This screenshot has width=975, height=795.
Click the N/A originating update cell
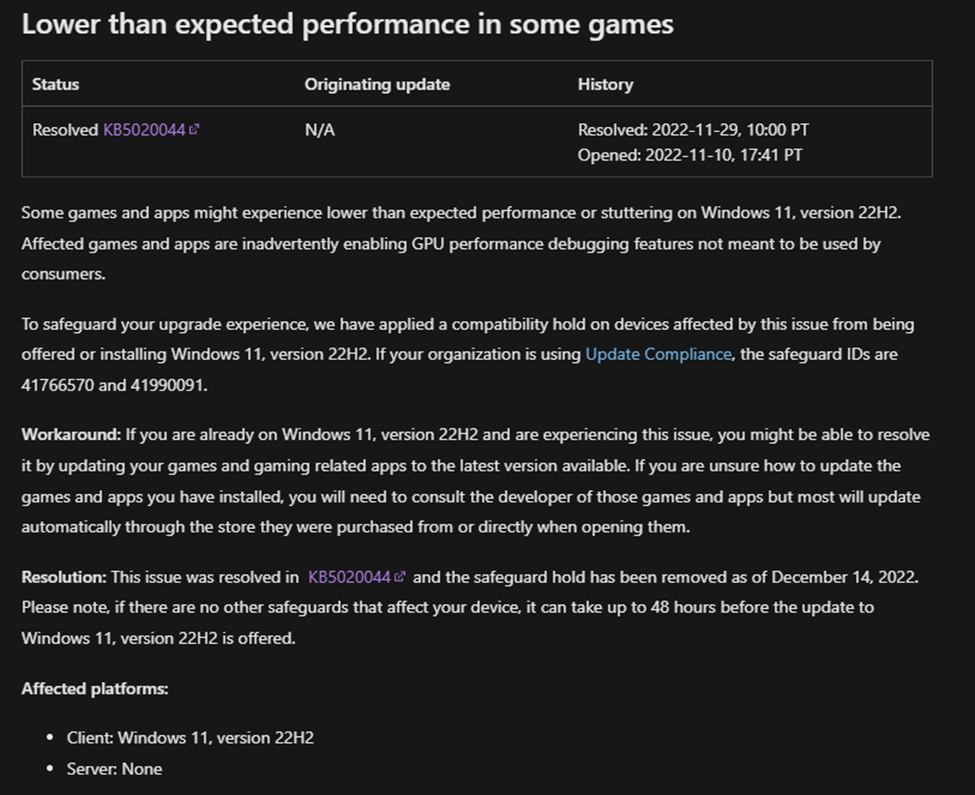tap(320, 130)
